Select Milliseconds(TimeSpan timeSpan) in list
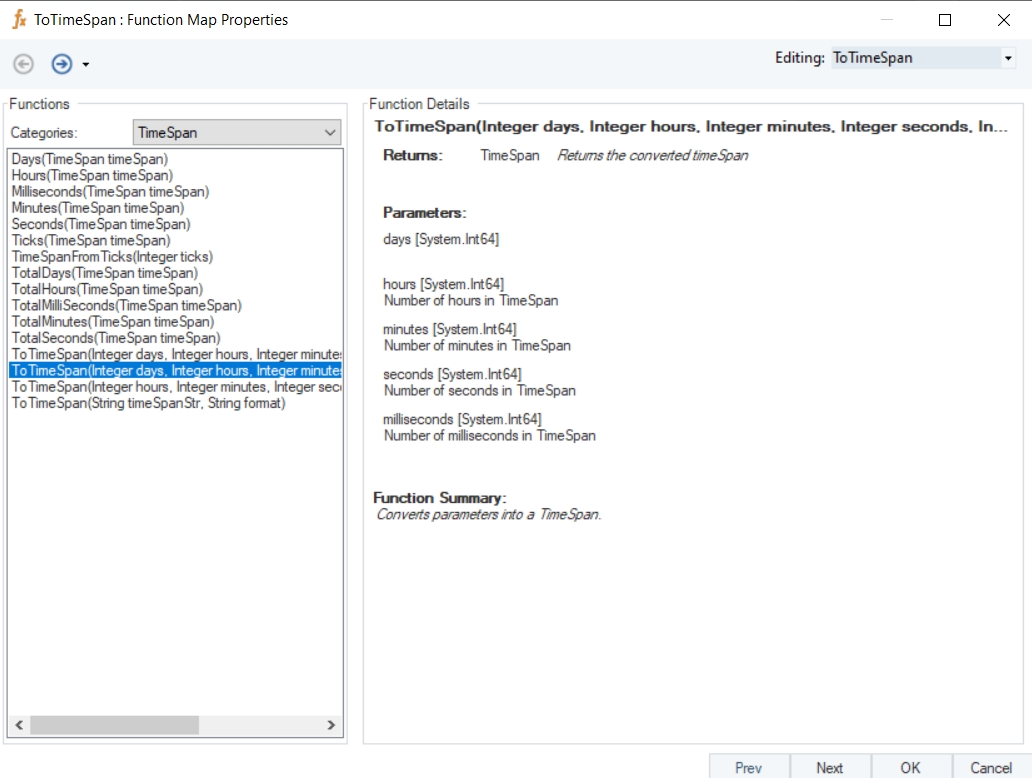Viewport: 1032px width, 778px height. click(x=110, y=191)
